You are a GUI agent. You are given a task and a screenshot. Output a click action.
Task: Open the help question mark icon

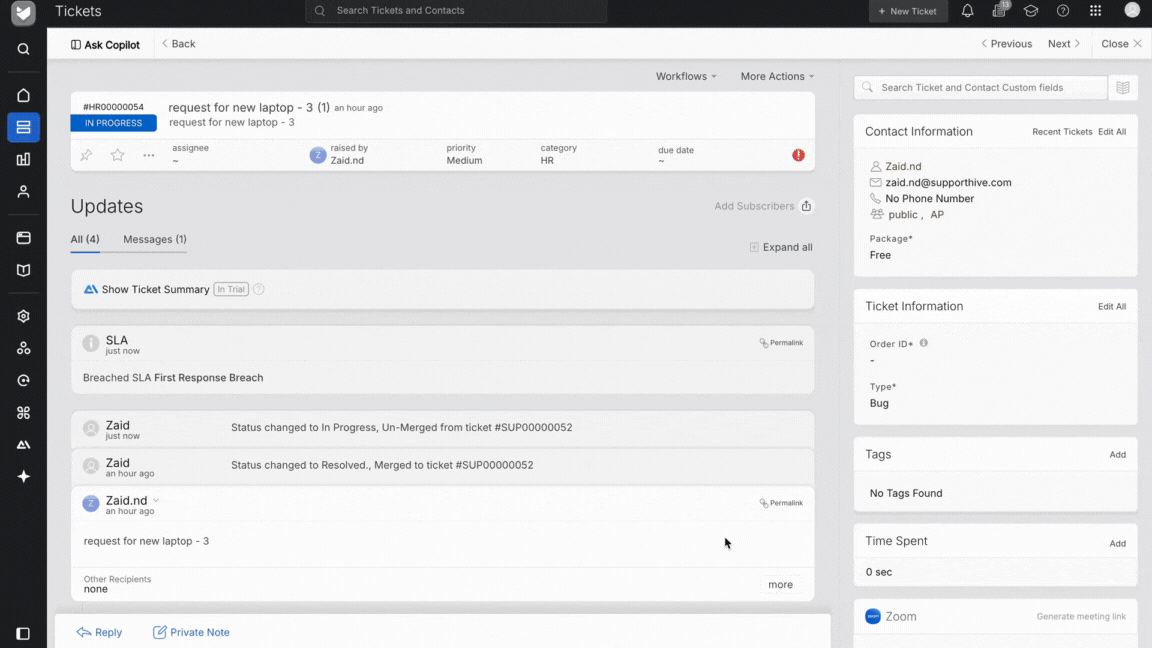pyautogui.click(x=1063, y=11)
